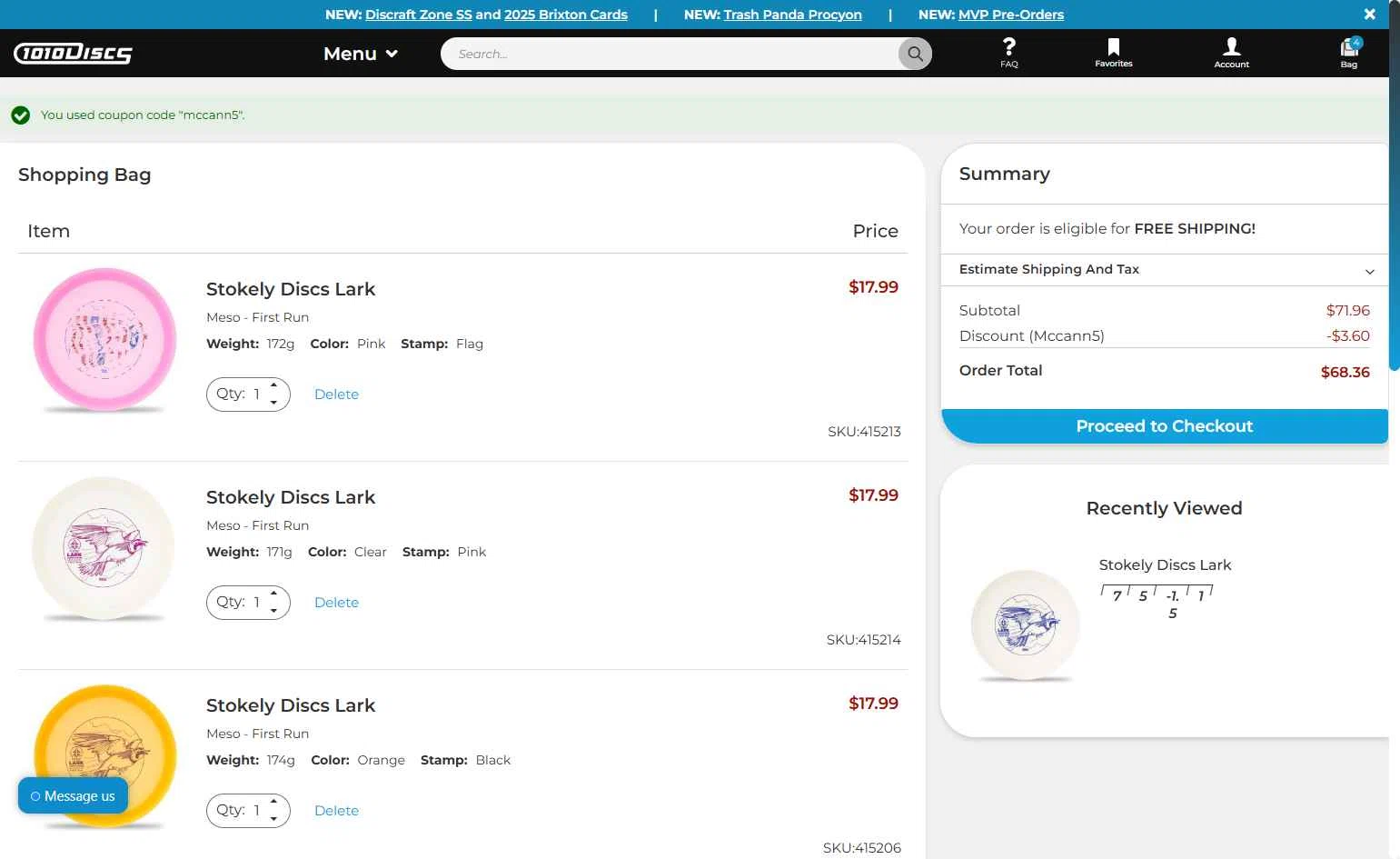Decrease quantity of pink Lark
1400x859 pixels.
click(273, 402)
